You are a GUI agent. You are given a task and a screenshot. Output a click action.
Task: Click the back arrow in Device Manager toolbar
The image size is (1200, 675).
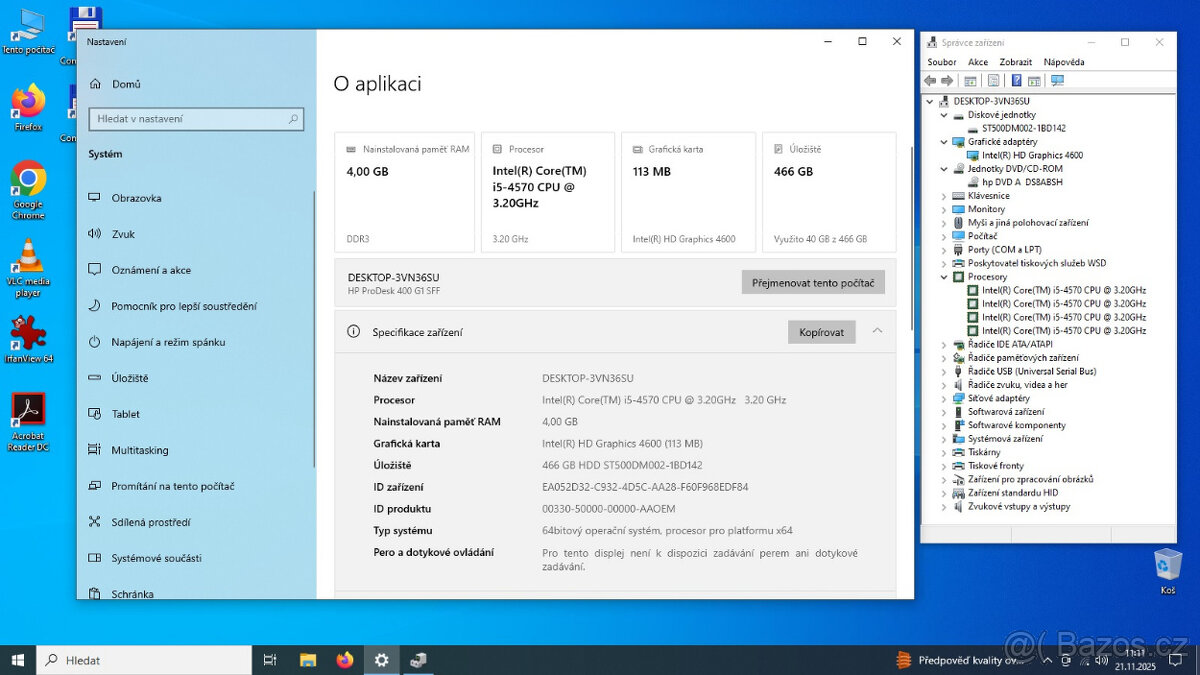(x=930, y=80)
